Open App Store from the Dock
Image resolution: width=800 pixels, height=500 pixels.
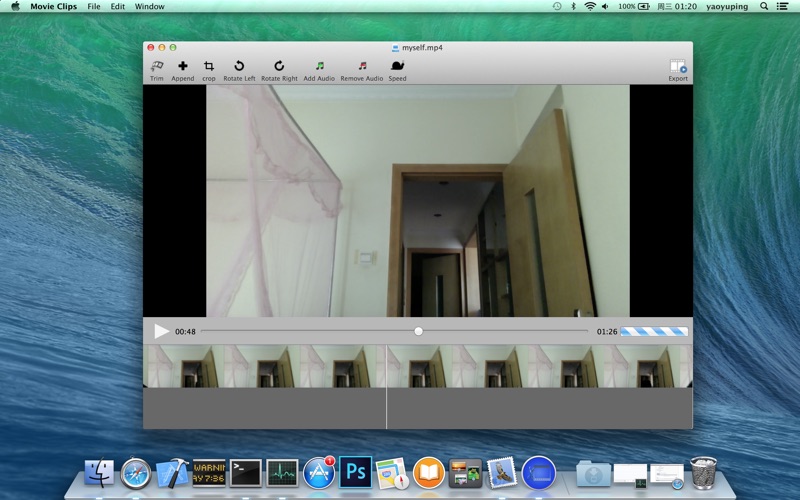click(319, 473)
